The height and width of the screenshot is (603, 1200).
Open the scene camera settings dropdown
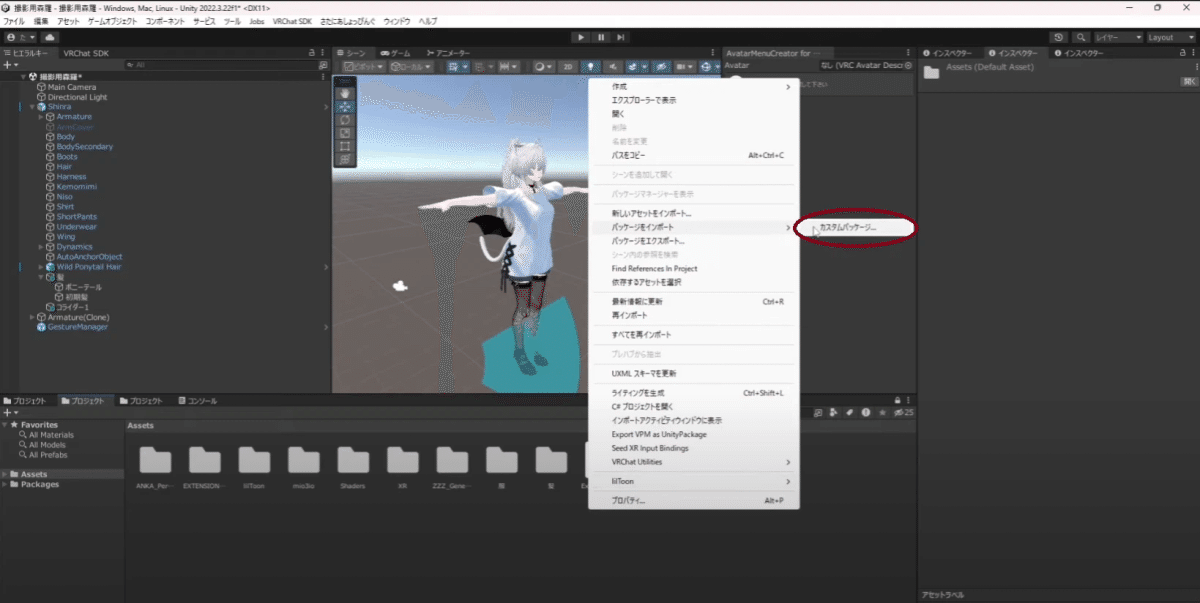coord(684,67)
